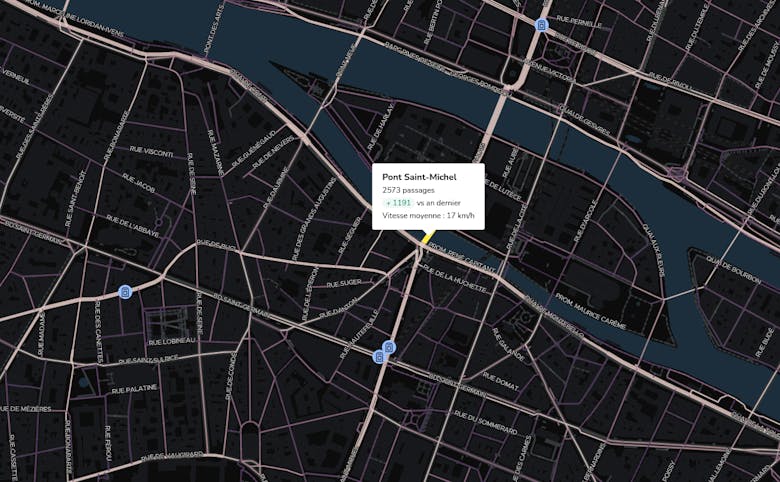
Task: Click the 2573 passages text in popup
Action: click(408, 190)
